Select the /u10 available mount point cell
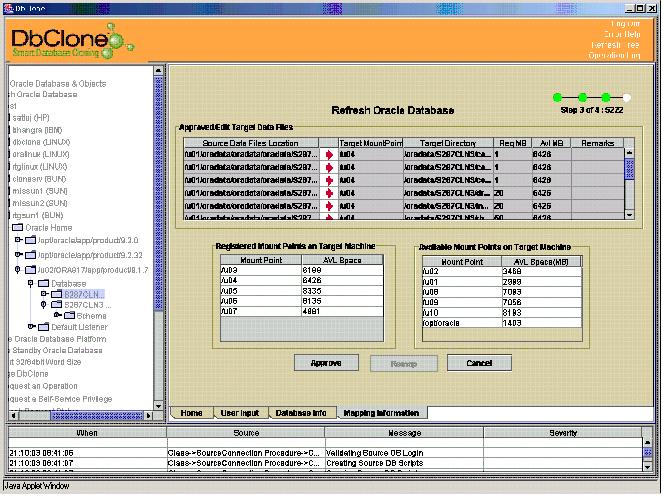Image resolution: width=663 pixels, height=496 pixels. pos(462,313)
